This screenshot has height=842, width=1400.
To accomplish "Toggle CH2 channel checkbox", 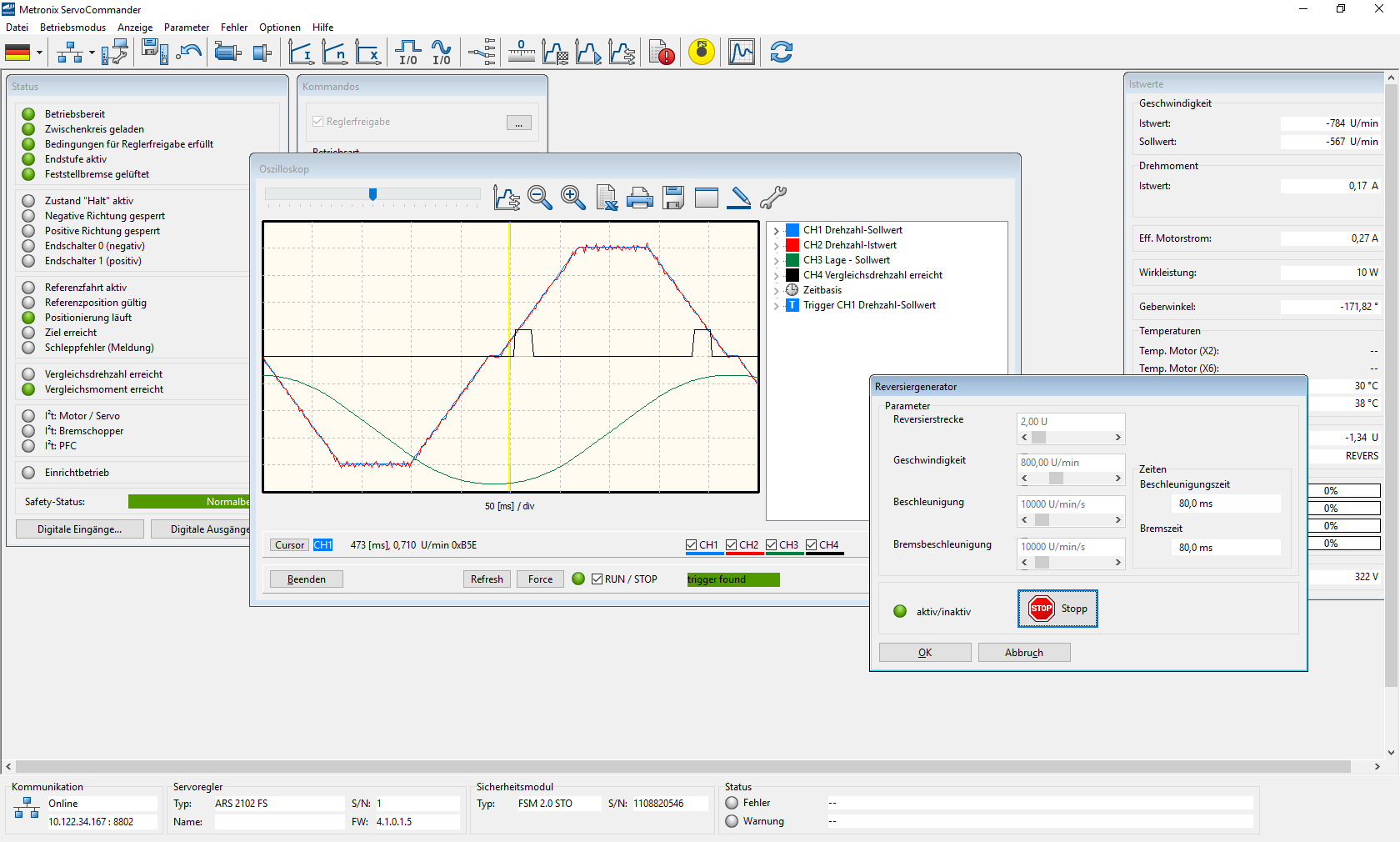I will click(x=731, y=545).
